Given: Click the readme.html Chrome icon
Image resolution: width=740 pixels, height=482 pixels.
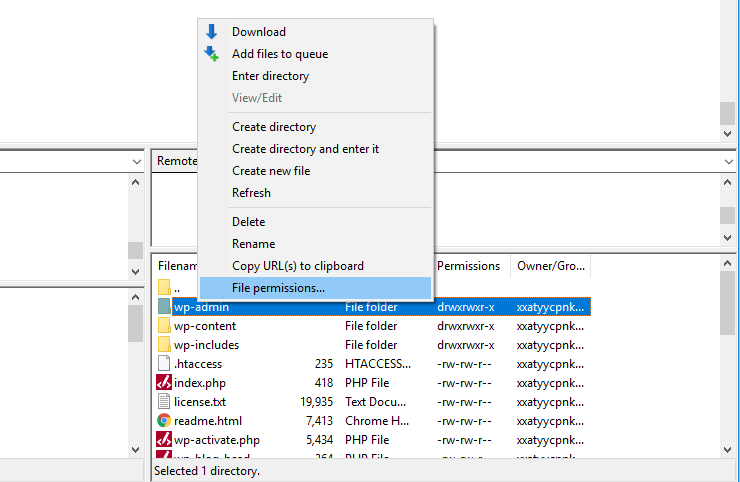Looking at the screenshot, I should [164, 420].
